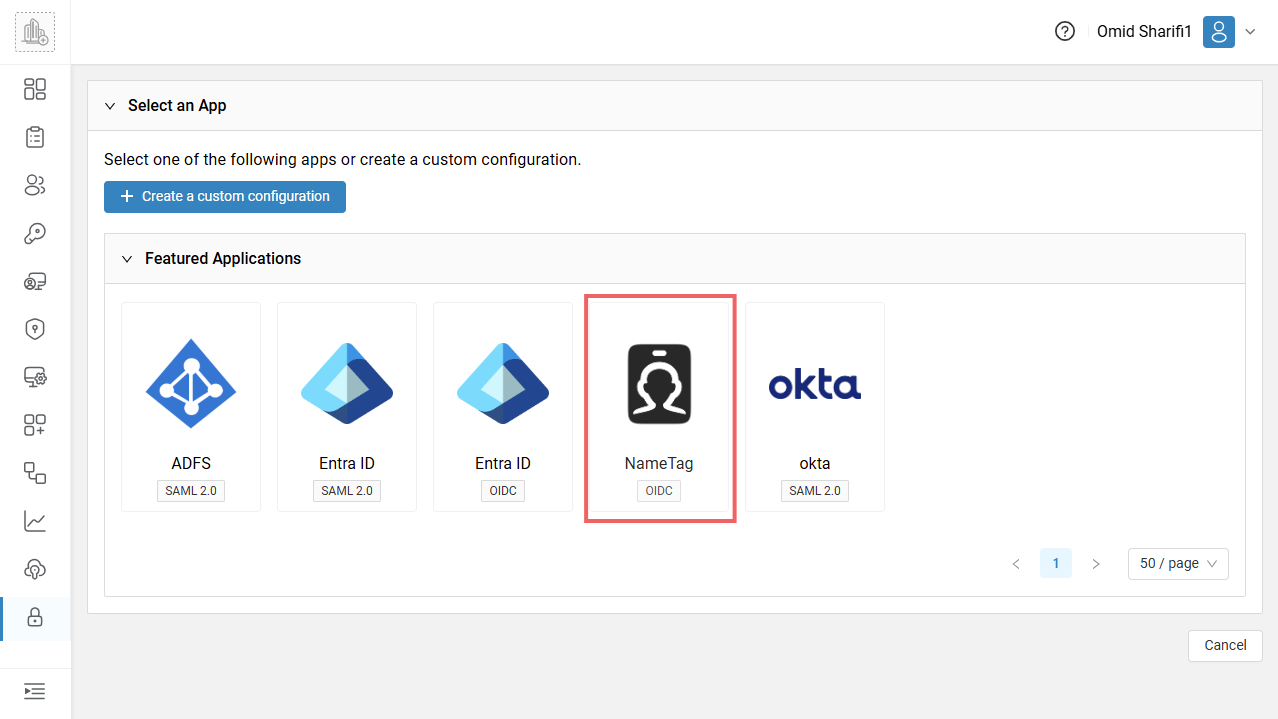This screenshot has width=1278, height=719.
Task: Choose the Entra ID OIDC app card
Action: 503,407
